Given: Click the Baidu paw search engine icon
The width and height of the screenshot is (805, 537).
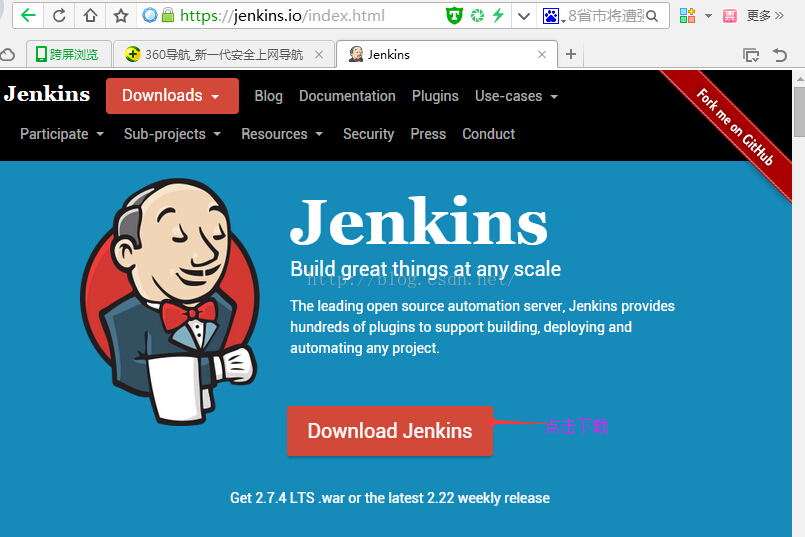Looking at the screenshot, I should coord(550,16).
